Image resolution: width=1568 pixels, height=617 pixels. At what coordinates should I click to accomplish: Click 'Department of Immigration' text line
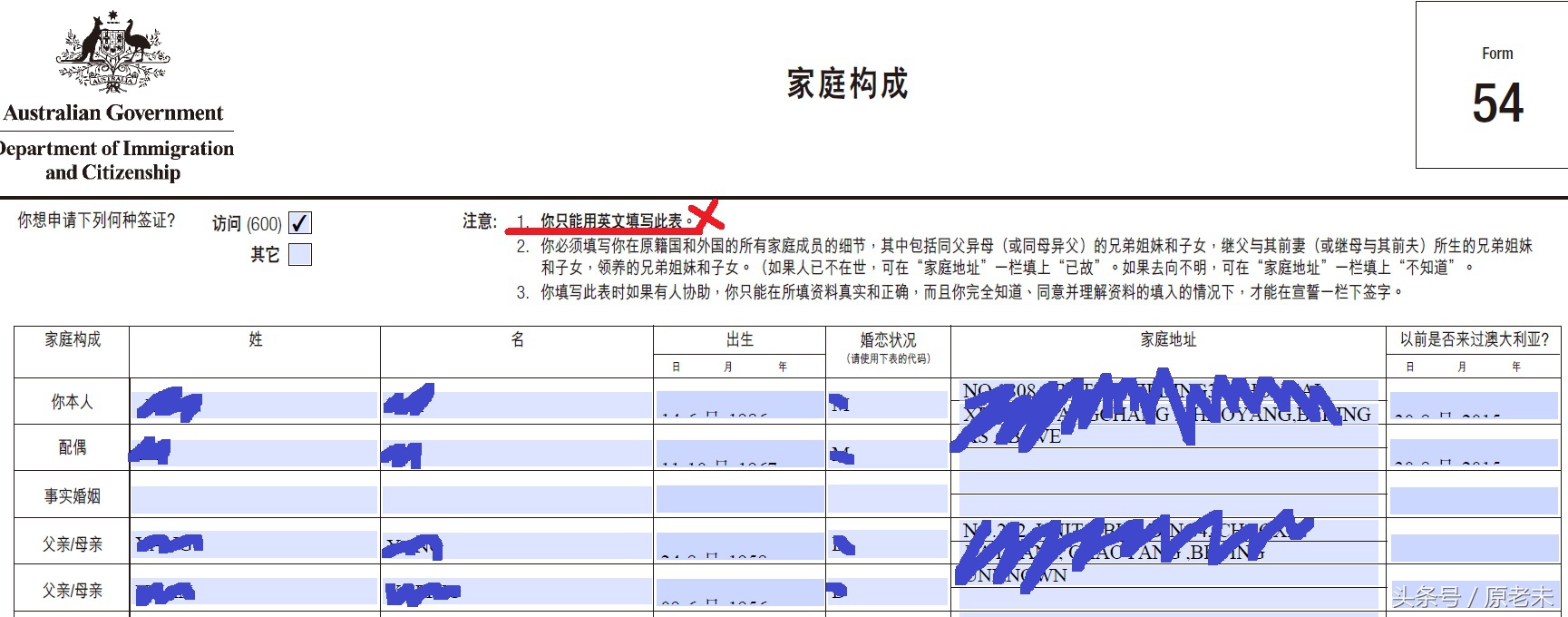coord(117,148)
